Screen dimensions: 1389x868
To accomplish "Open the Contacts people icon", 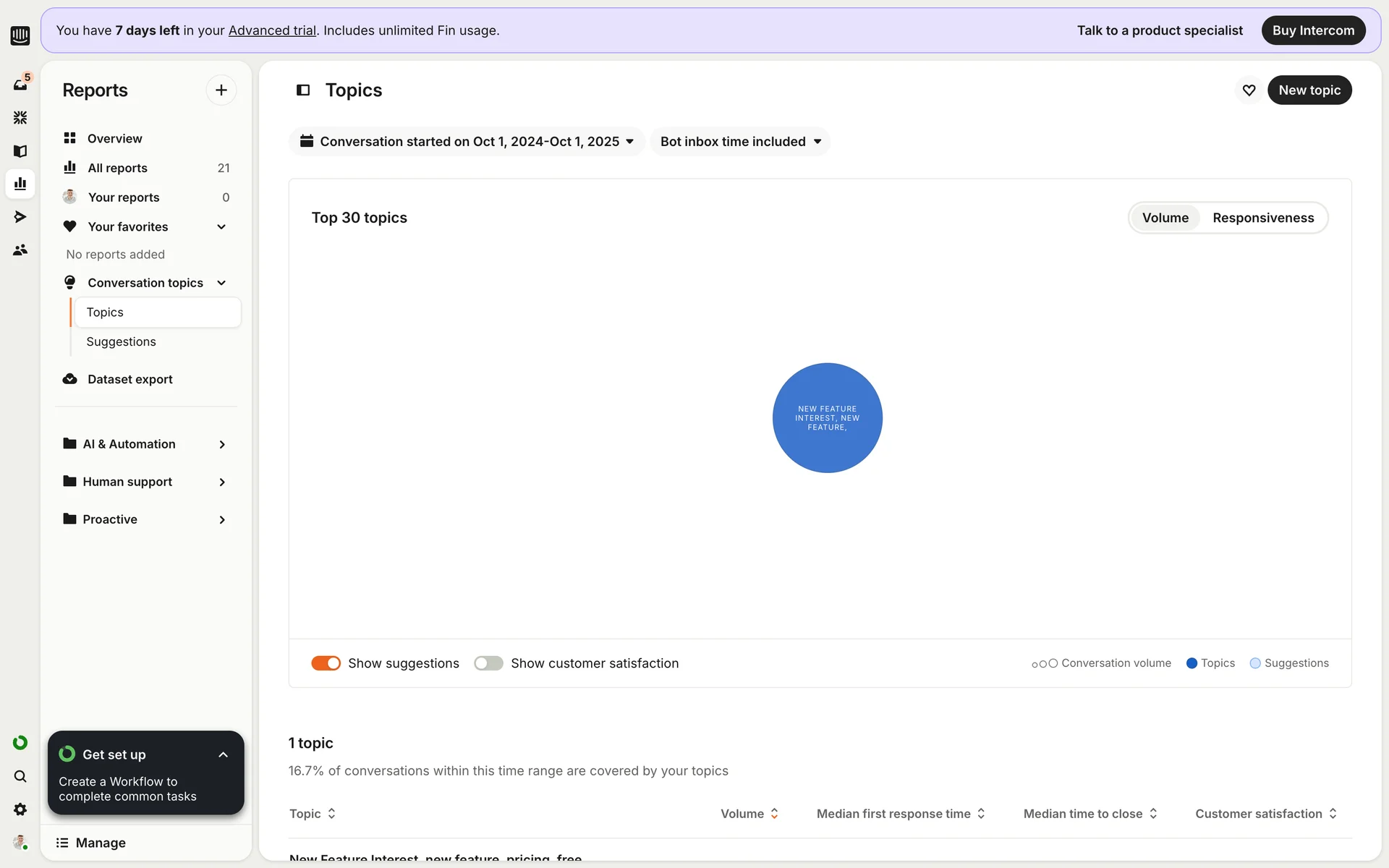I will tap(20, 250).
